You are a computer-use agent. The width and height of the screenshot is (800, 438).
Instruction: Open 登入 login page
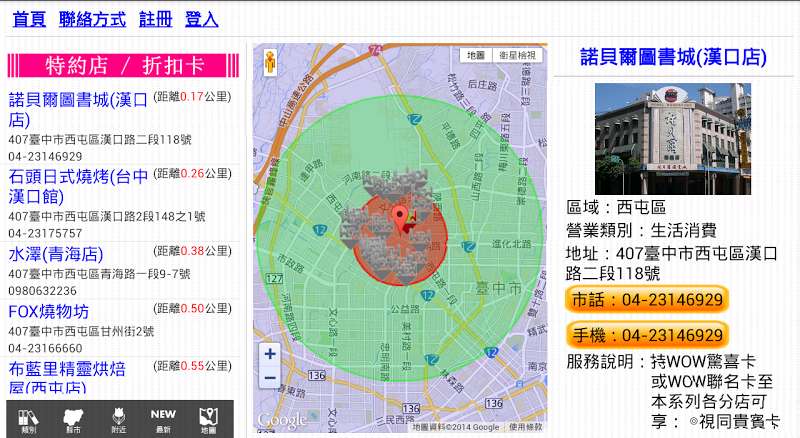click(x=202, y=19)
